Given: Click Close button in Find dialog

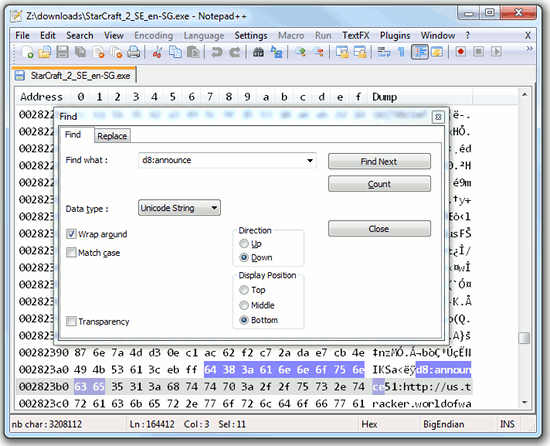Looking at the screenshot, I should click(379, 229).
